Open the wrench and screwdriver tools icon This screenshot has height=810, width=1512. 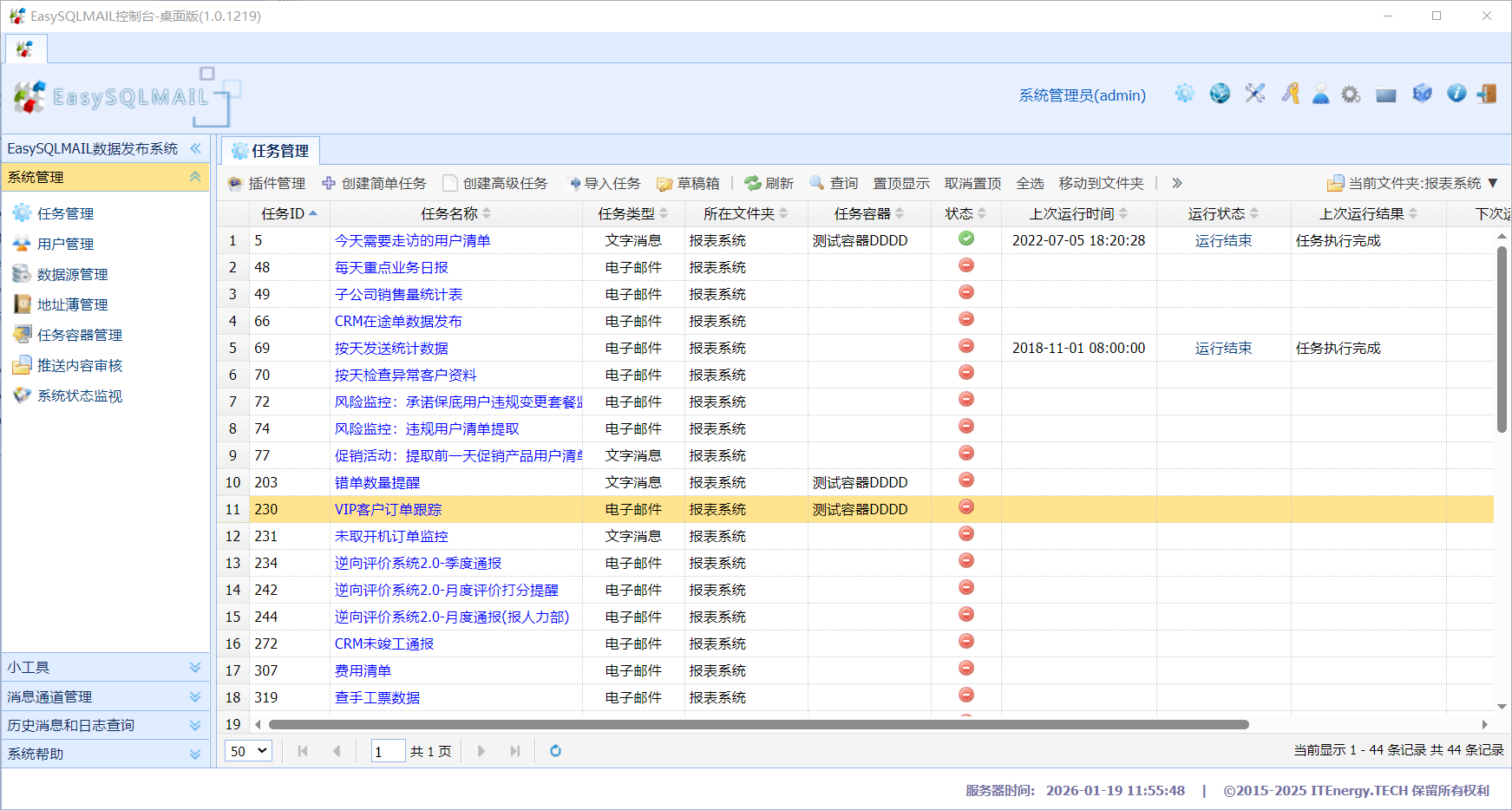click(x=1255, y=94)
